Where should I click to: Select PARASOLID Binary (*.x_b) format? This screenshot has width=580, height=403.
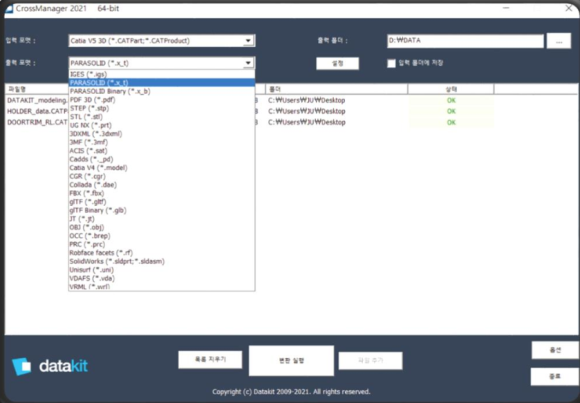click(162, 91)
